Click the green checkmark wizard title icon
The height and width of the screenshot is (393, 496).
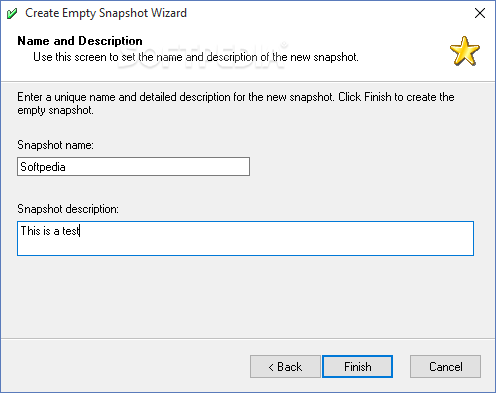(12, 14)
